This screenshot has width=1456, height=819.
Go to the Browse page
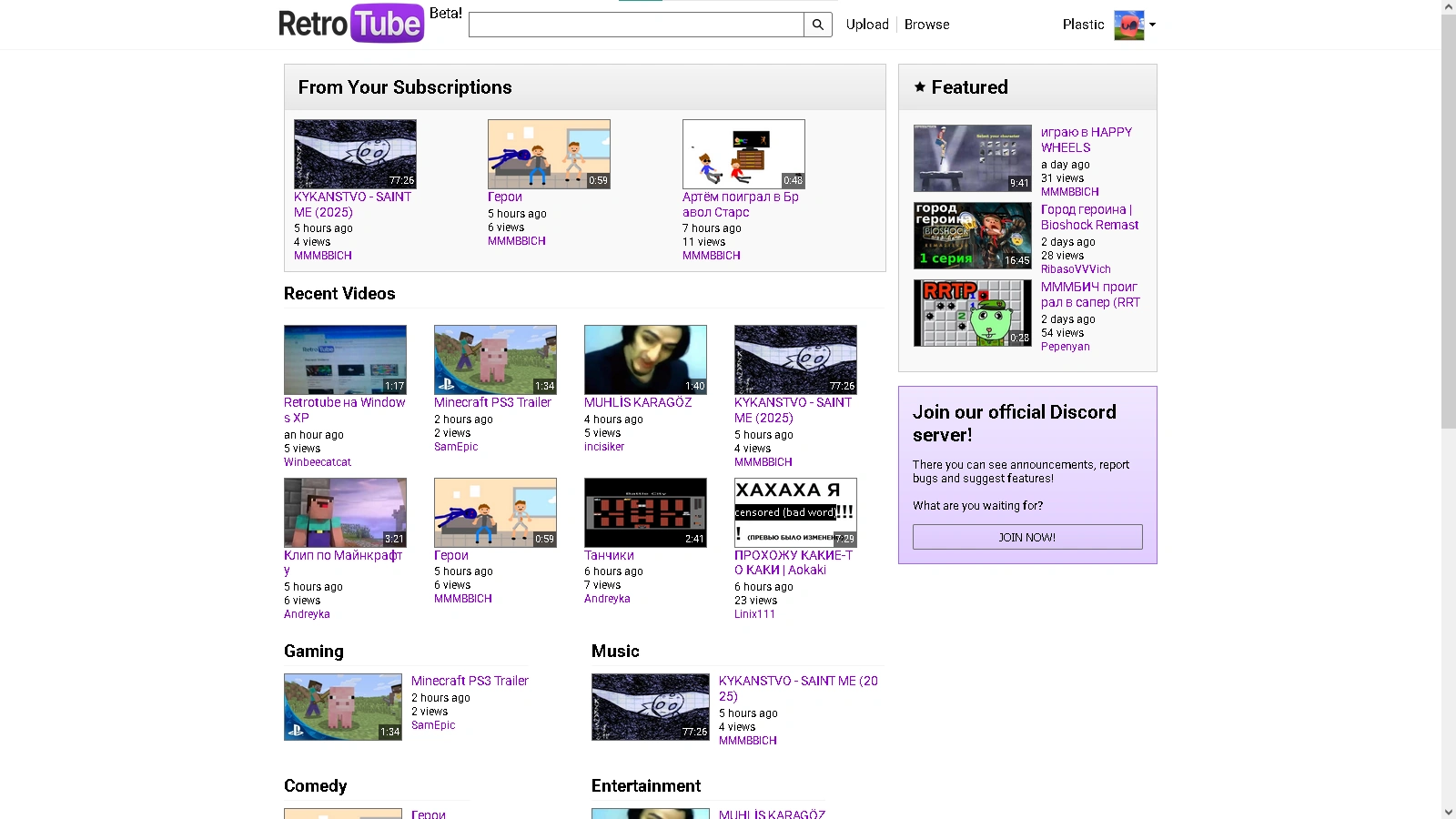tap(926, 25)
